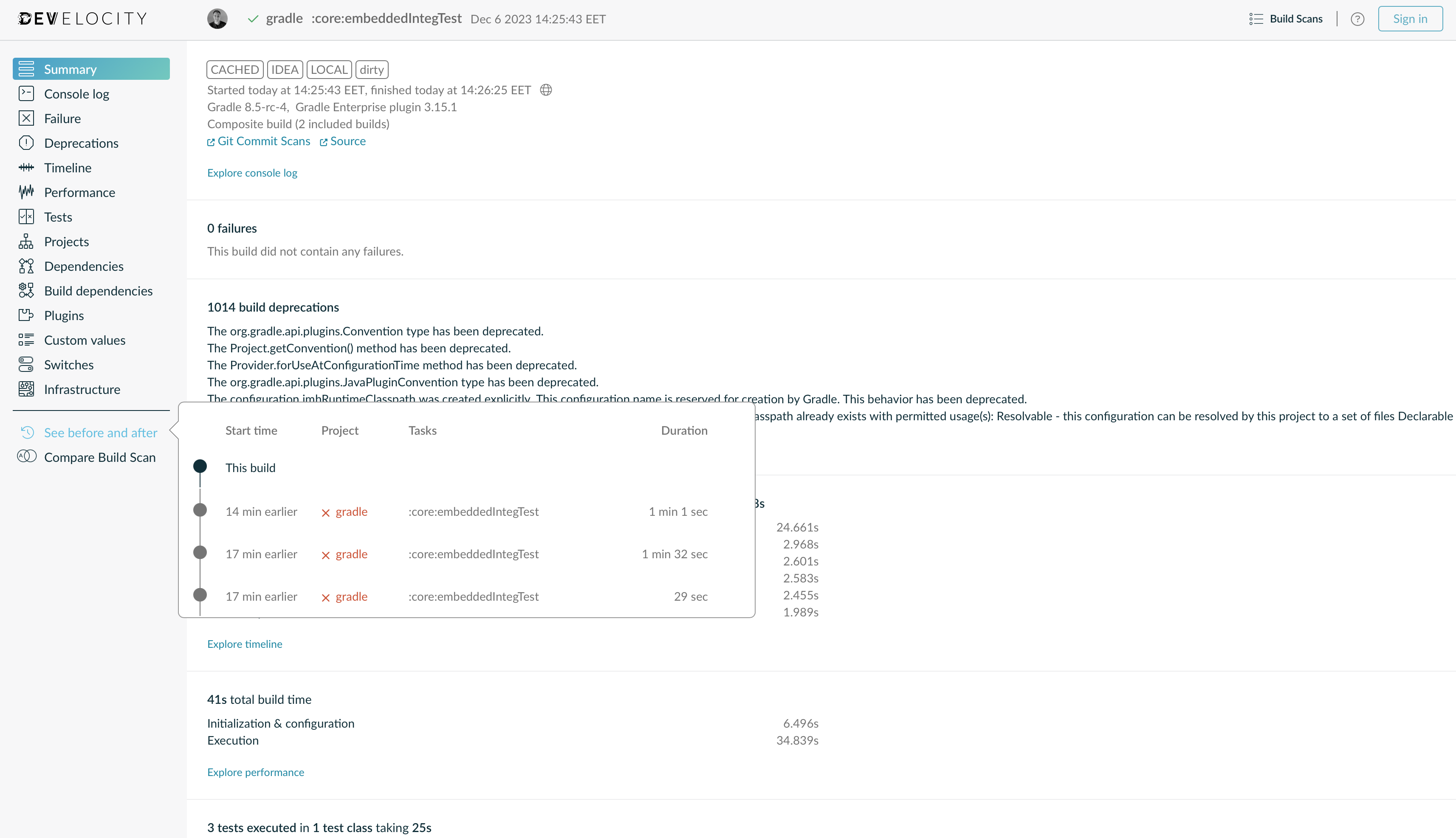
Task: Open the Infrastructure panel icon
Action: (26, 389)
